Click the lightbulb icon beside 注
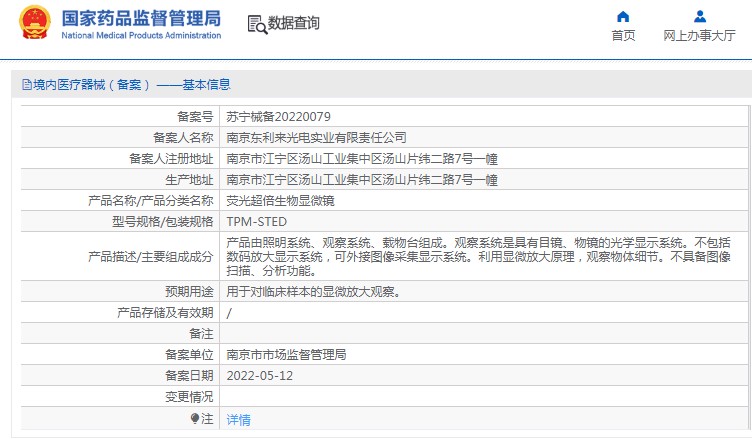 pos(195,419)
